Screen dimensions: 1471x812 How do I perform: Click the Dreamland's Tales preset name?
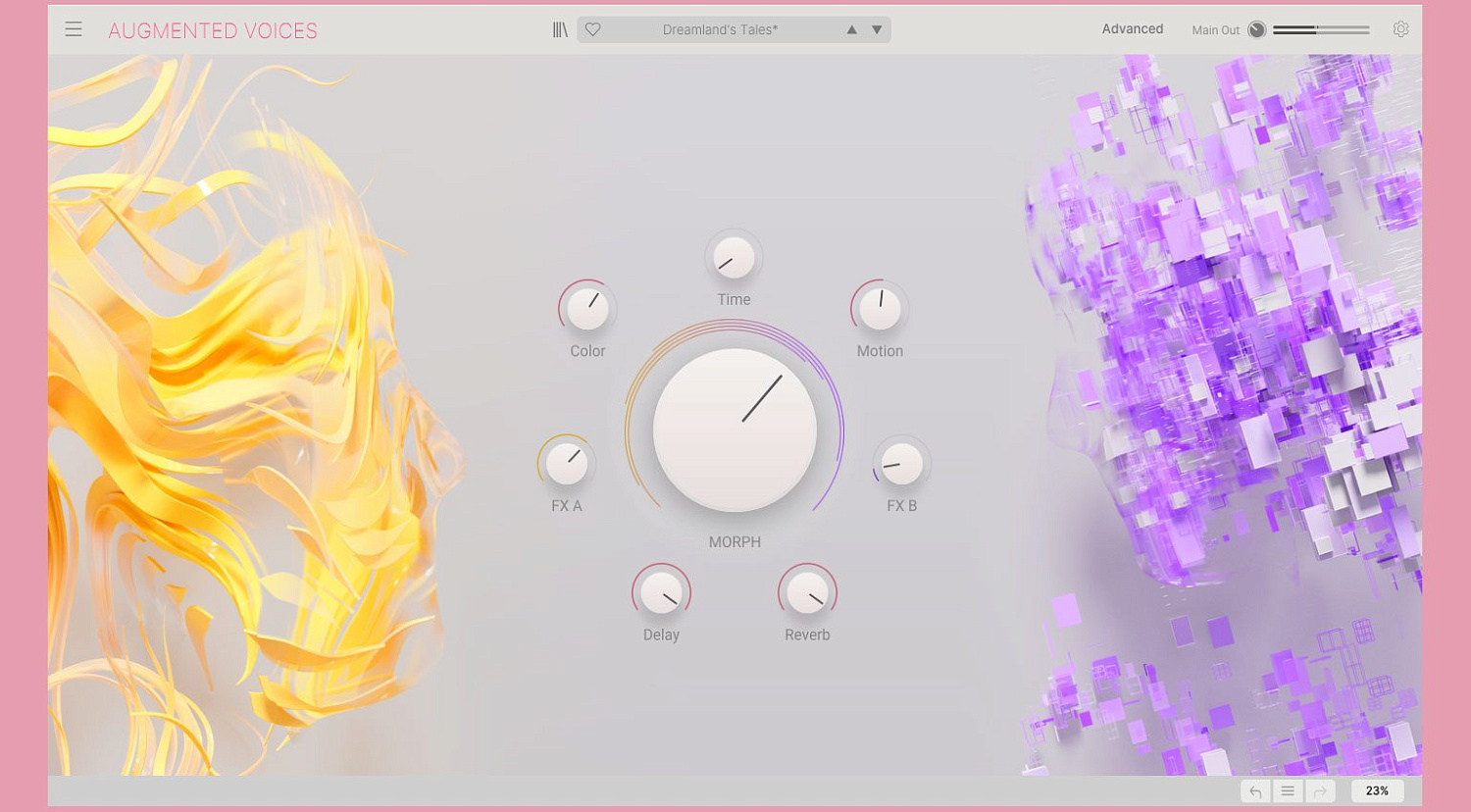[x=720, y=29]
